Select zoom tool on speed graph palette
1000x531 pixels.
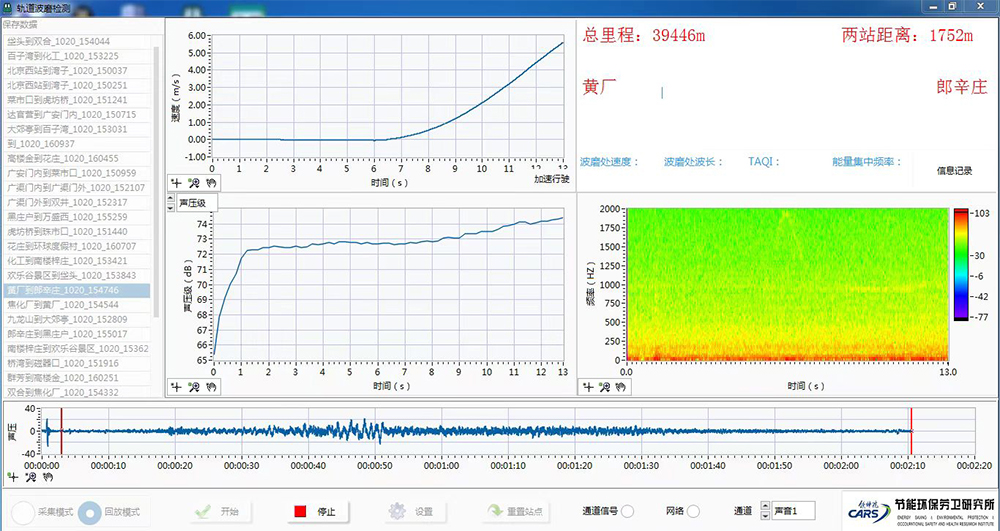pos(194,184)
